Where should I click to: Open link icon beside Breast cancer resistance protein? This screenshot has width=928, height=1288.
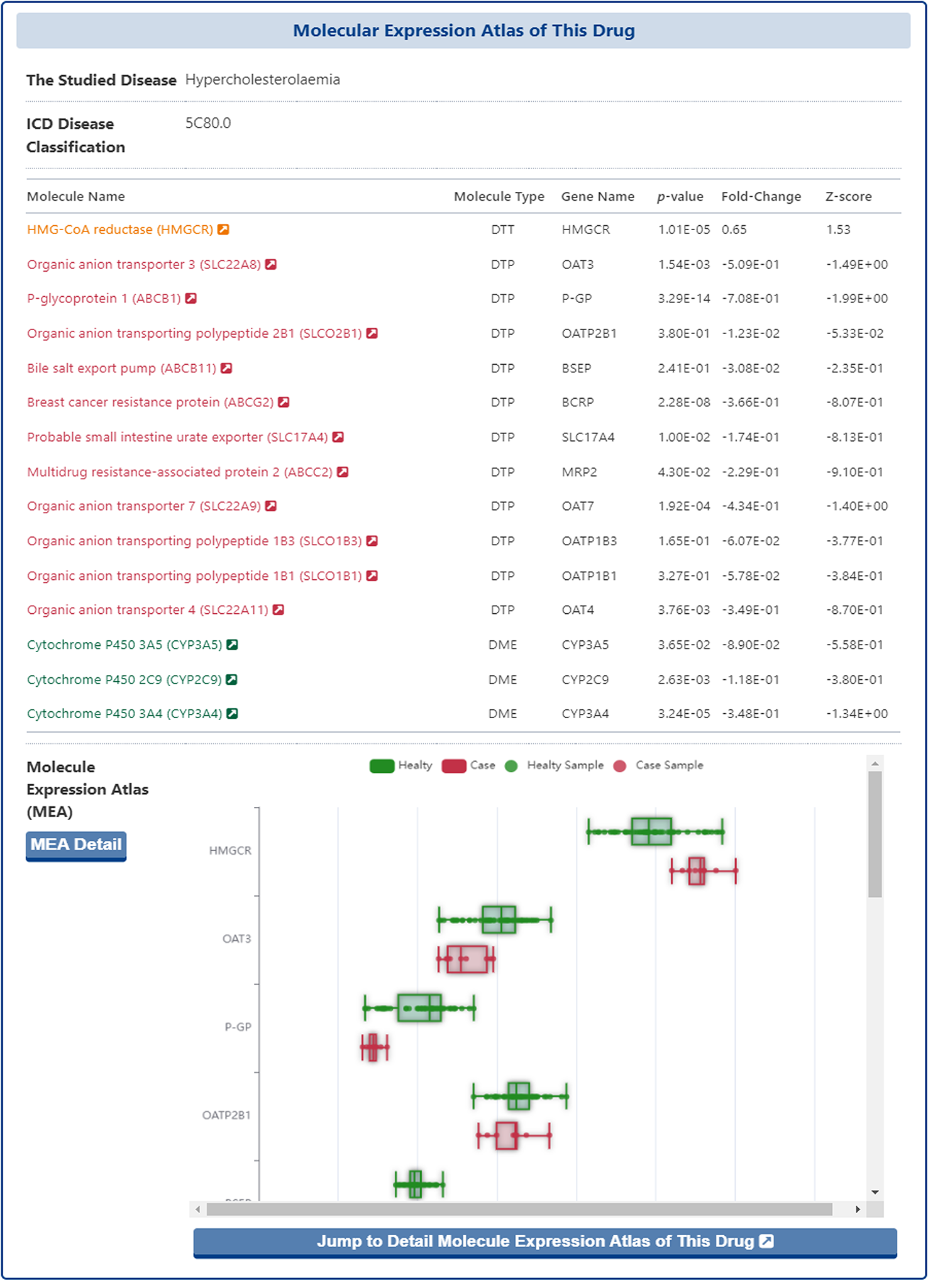[284, 402]
